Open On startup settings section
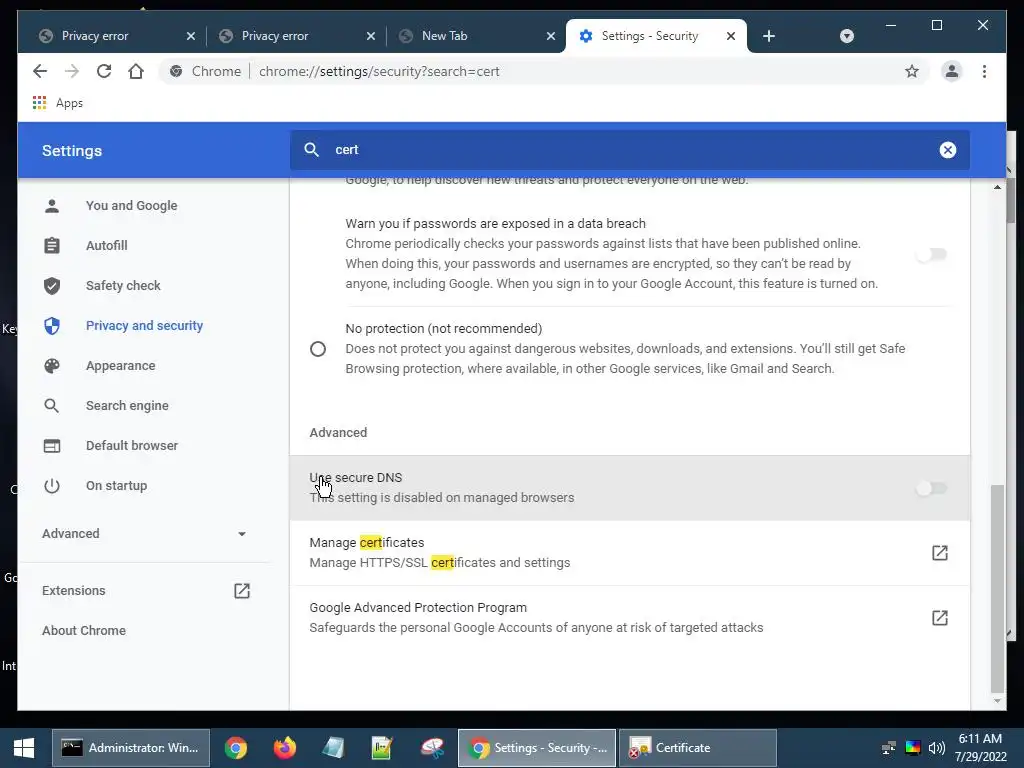 tap(116, 485)
